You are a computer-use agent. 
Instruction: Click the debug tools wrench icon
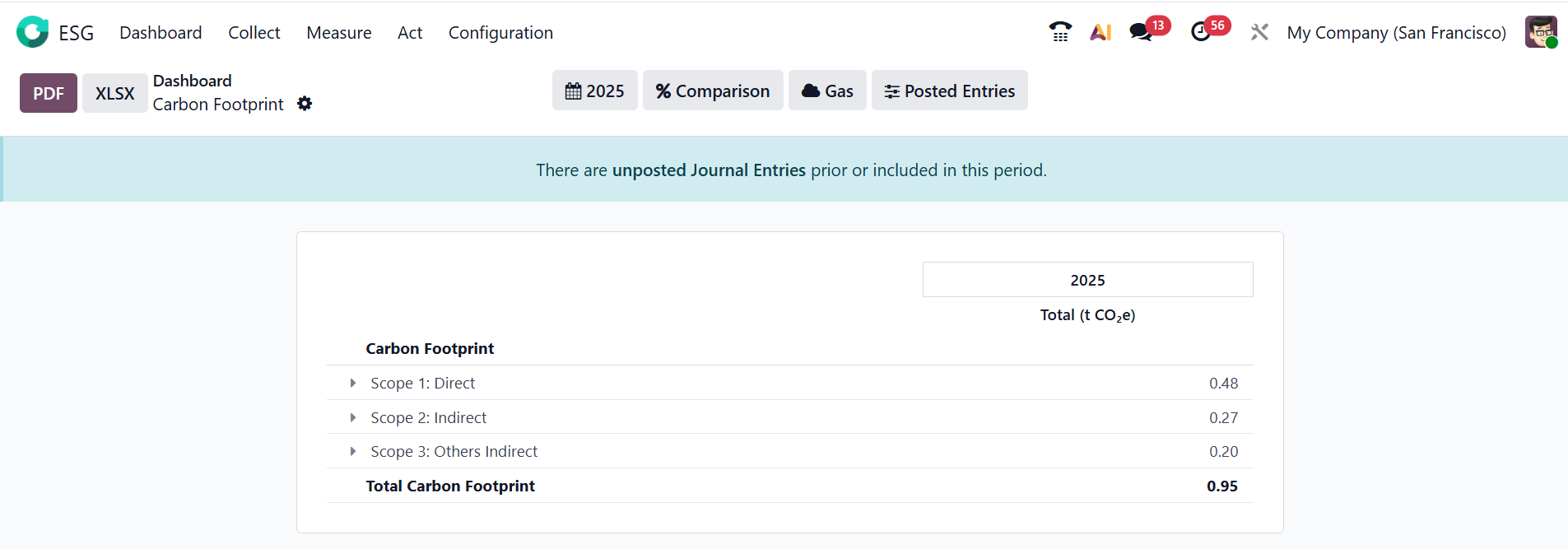pos(1259,32)
